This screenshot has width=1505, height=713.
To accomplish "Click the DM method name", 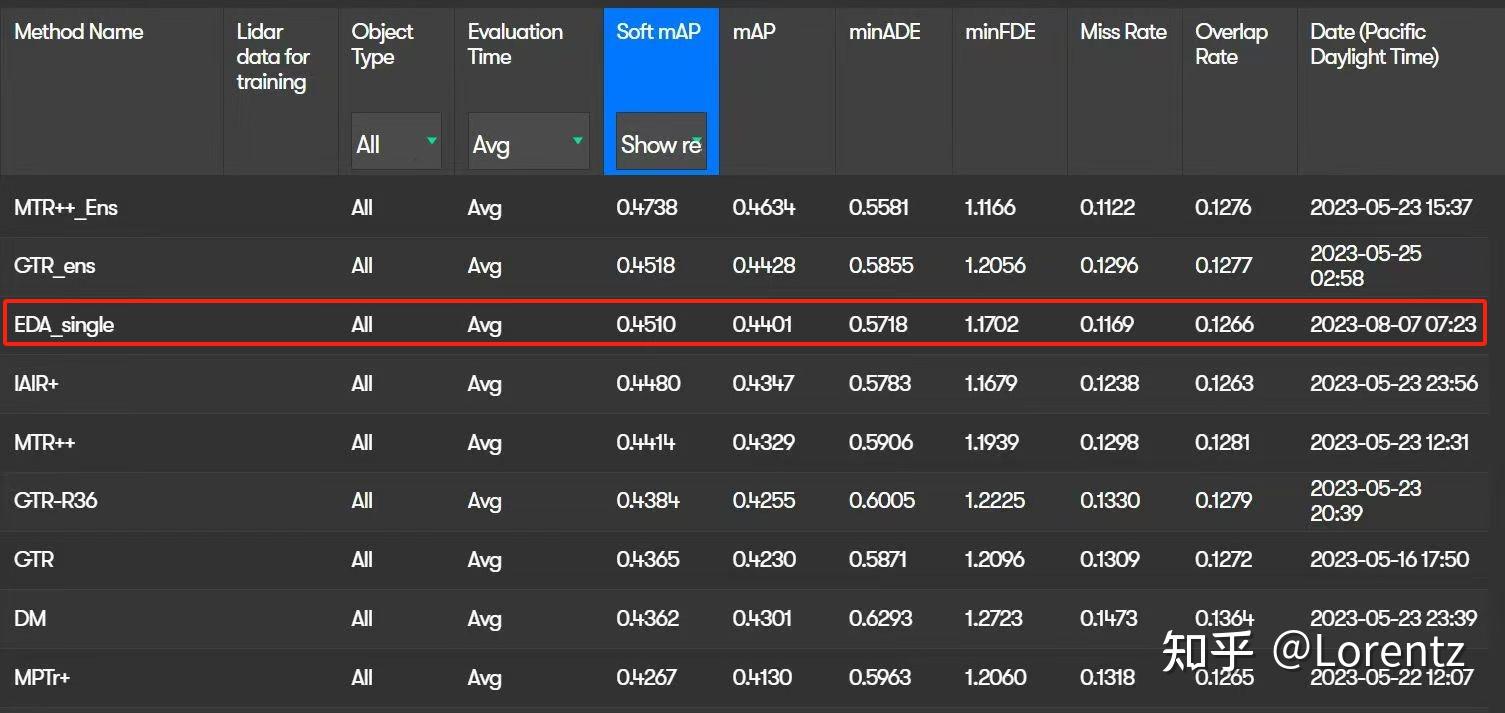I will point(30,619).
